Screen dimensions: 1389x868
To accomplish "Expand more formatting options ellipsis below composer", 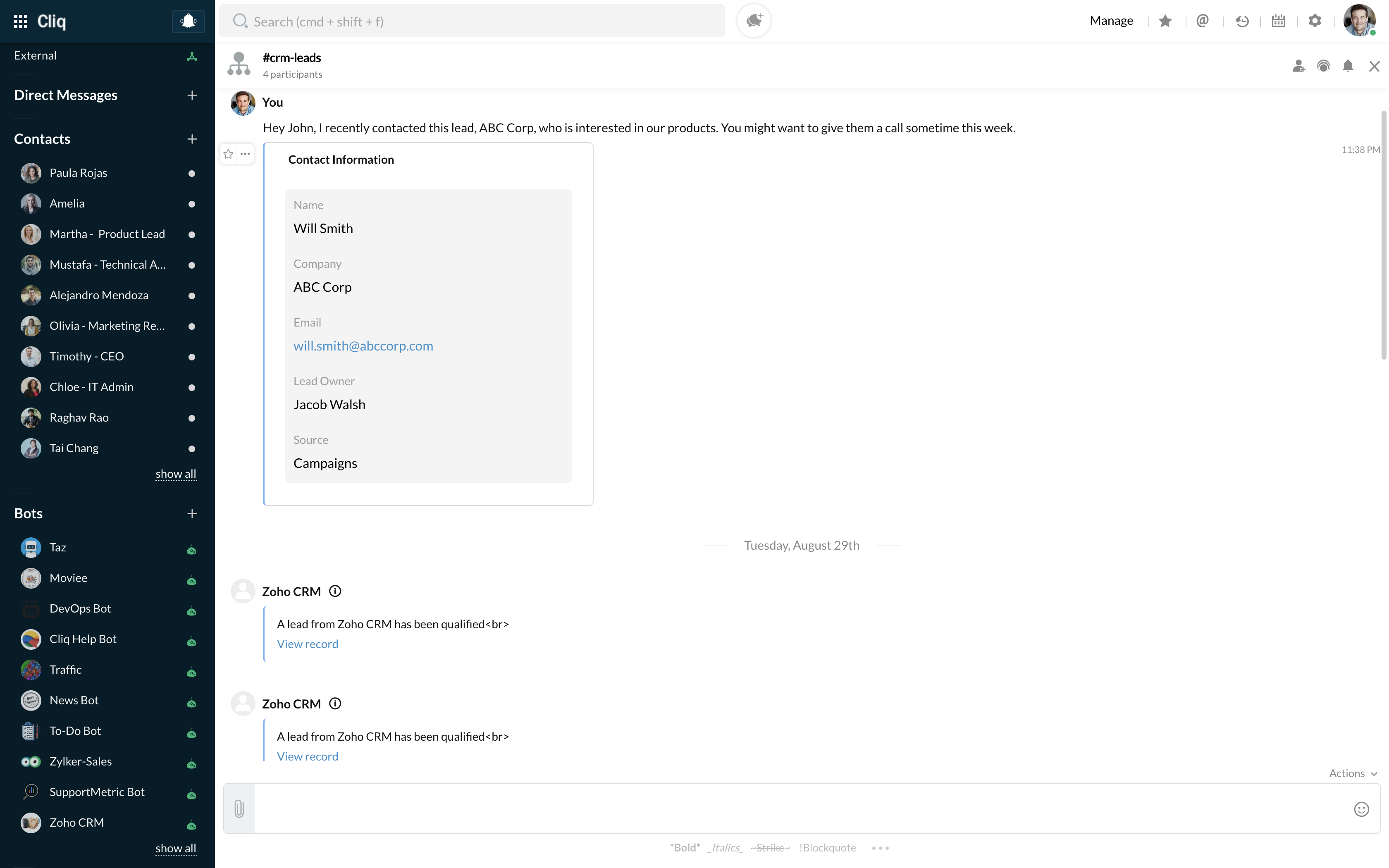I will tap(880, 848).
